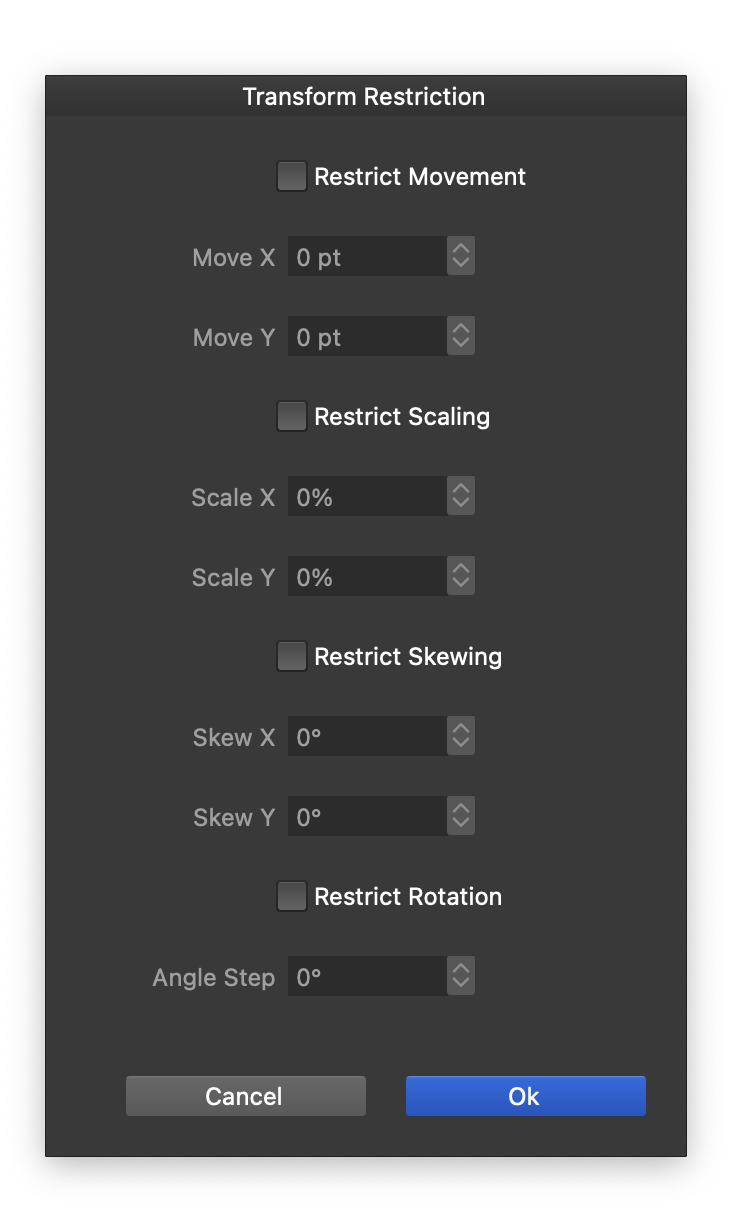This screenshot has width=732, height=1210.
Task: Select the Scale X percentage field
Action: click(x=366, y=497)
